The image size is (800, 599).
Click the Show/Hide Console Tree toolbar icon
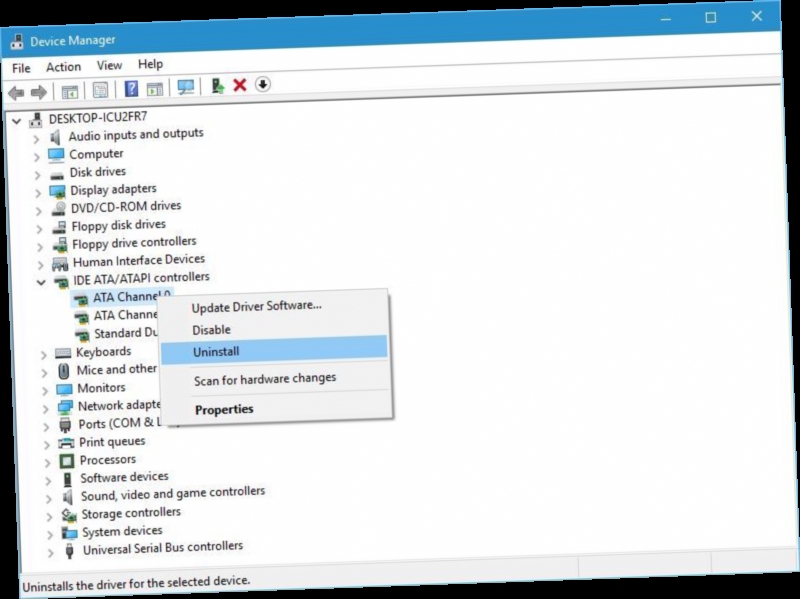[71, 89]
